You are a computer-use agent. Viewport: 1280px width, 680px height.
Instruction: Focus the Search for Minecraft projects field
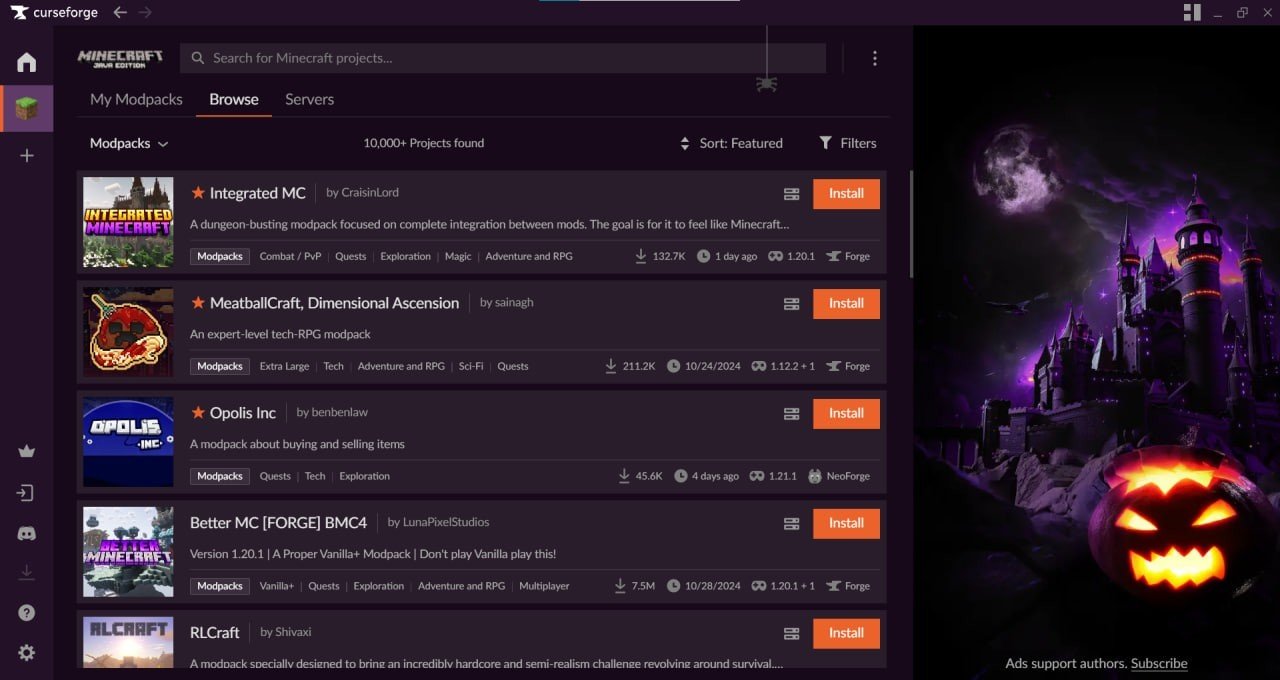(503, 58)
